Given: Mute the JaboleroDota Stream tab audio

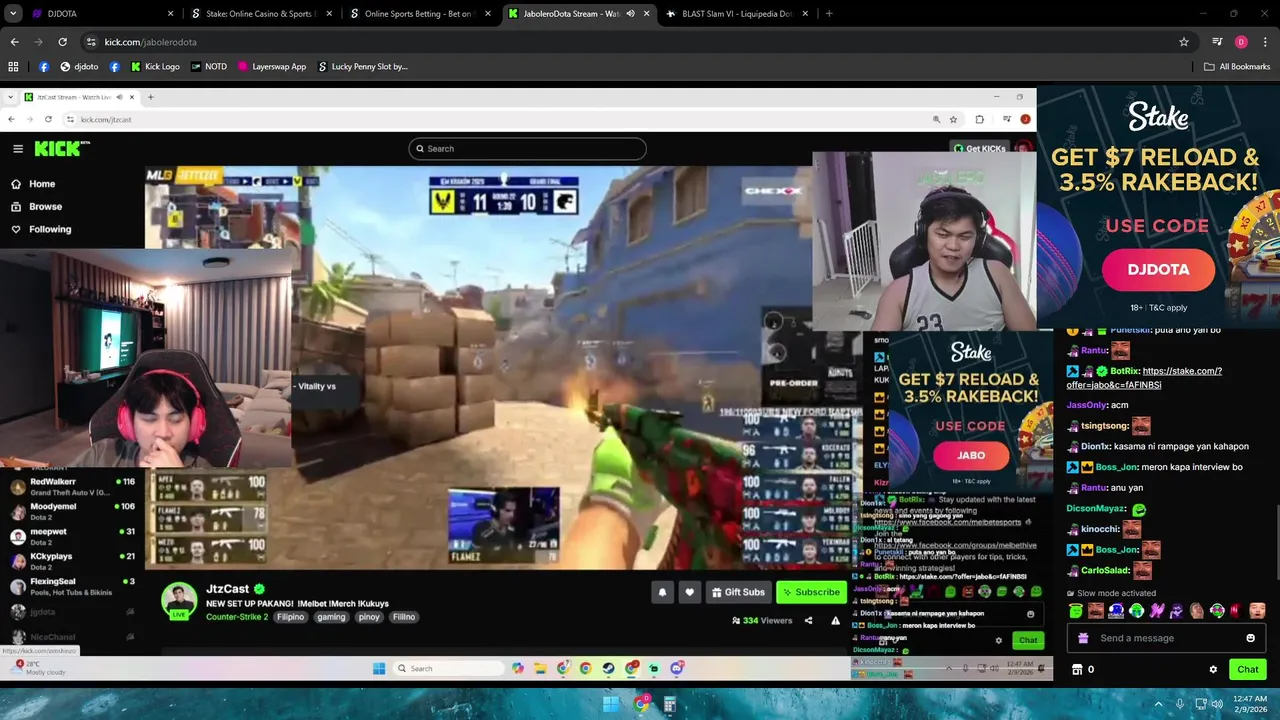Looking at the screenshot, I should click(x=630, y=14).
